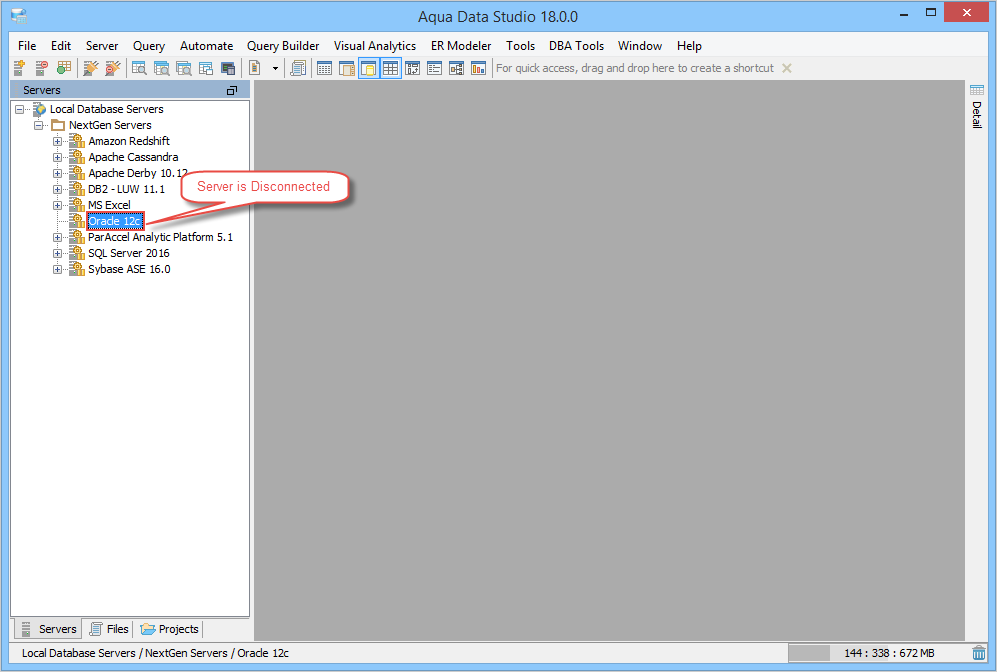Click the Local Database Servers globe icon

tap(39, 109)
